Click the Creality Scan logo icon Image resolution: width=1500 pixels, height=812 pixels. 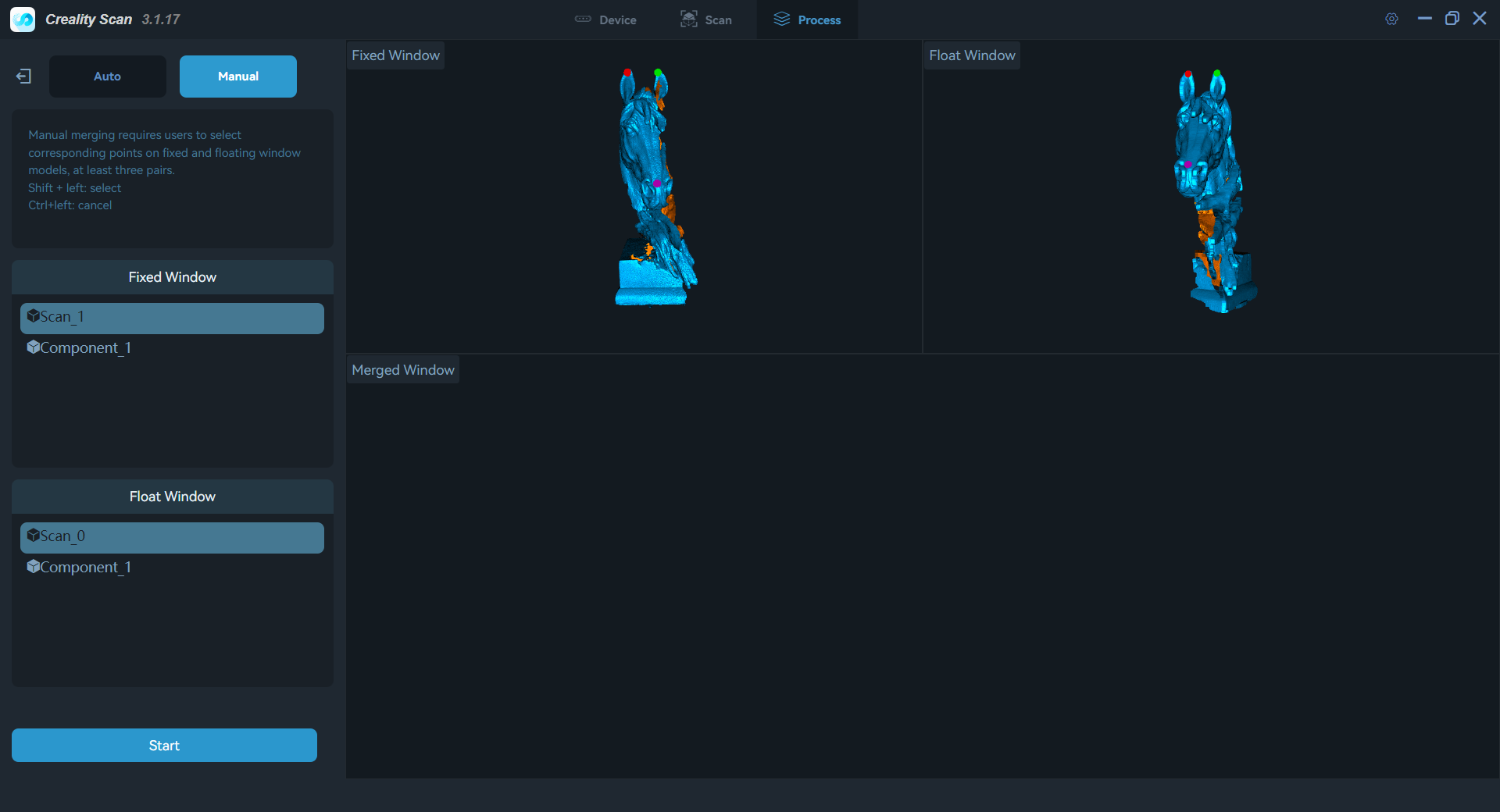[x=22, y=19]
